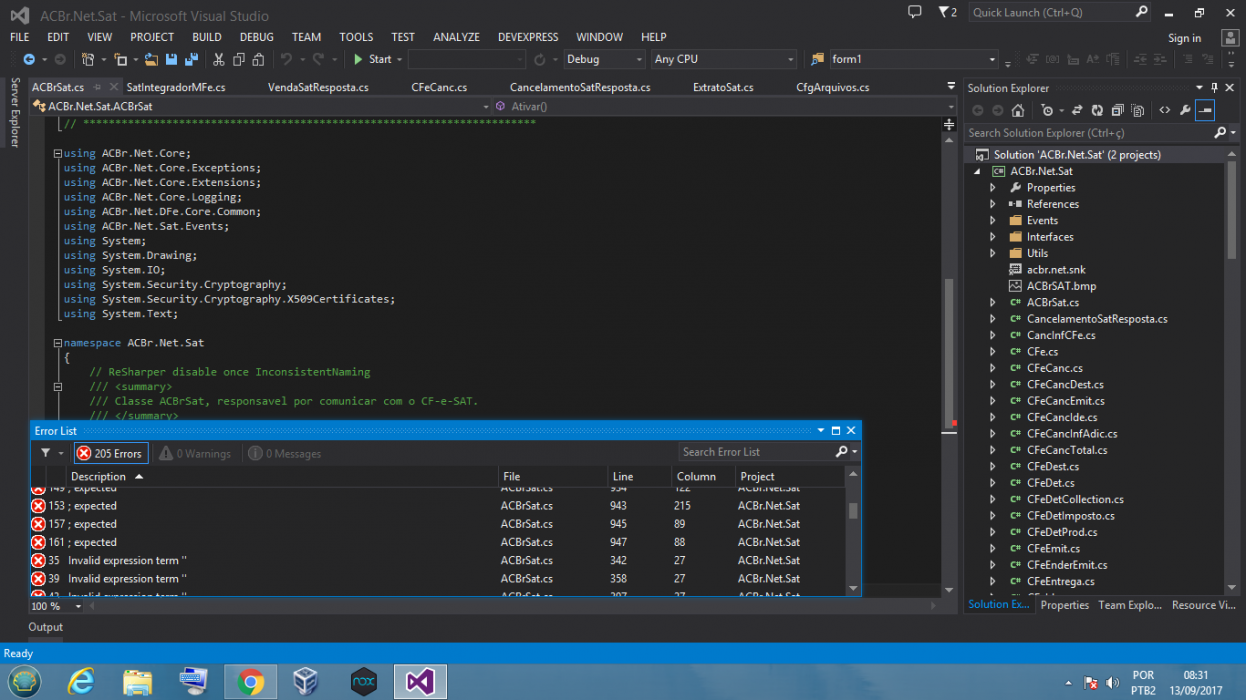The image size is (1246, 700).
Task: Click in the Search Error List field
Action: [x=757, y=452]
